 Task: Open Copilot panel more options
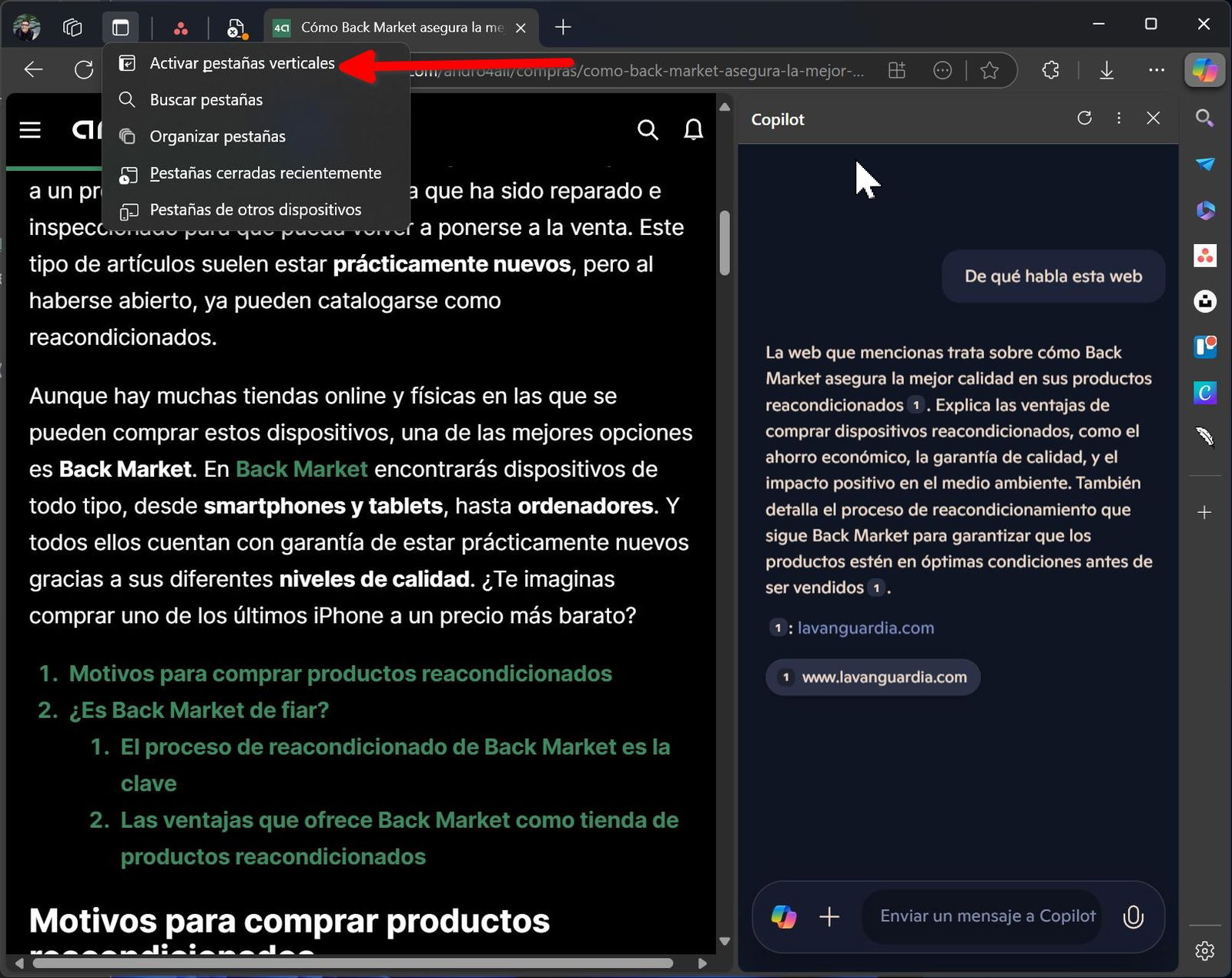click(1119, 118)
